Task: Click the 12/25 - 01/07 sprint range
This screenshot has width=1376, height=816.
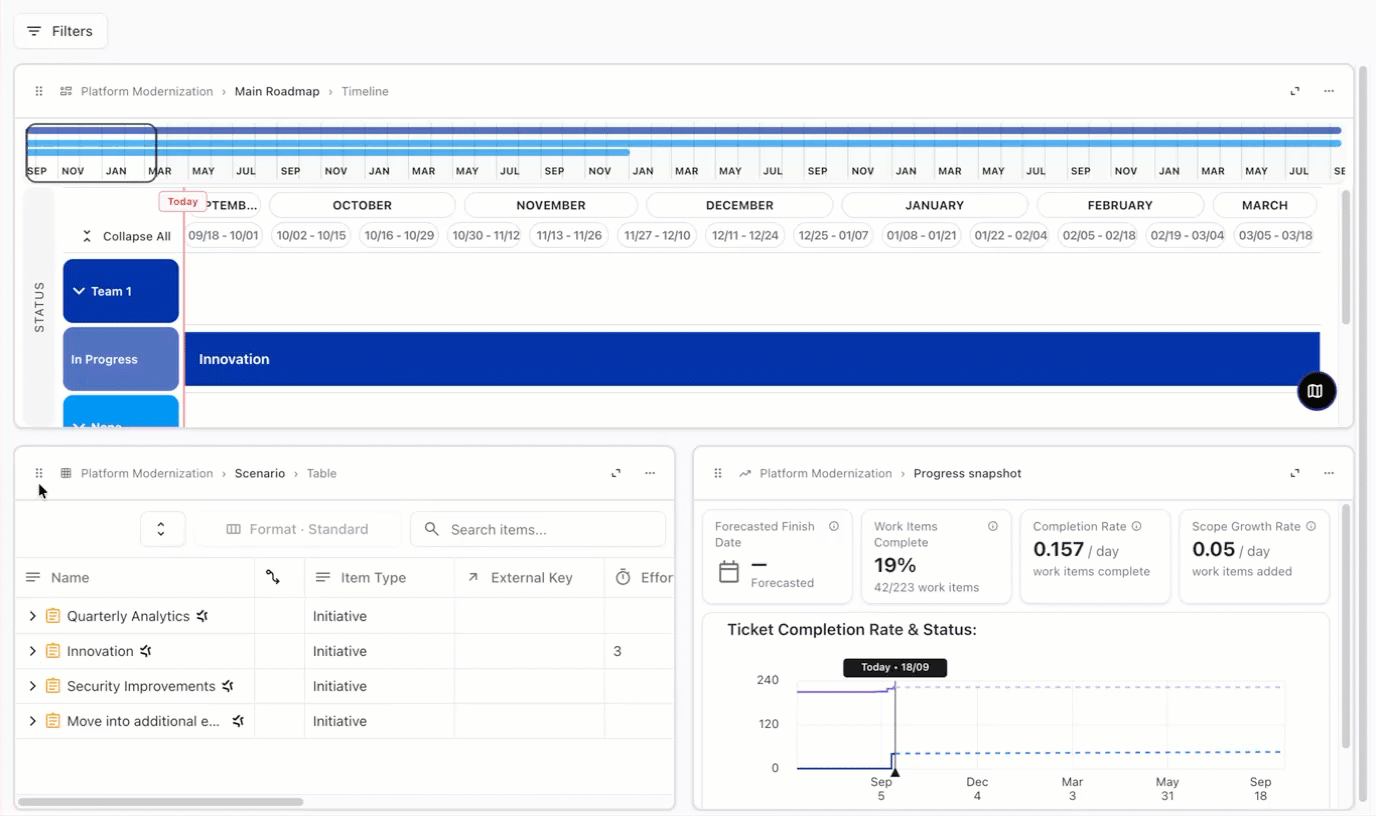Action: coord(832,236)
